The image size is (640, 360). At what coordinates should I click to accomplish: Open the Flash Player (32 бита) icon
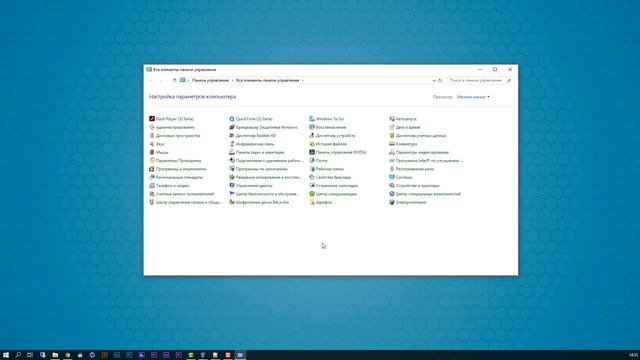click(152, 119)
